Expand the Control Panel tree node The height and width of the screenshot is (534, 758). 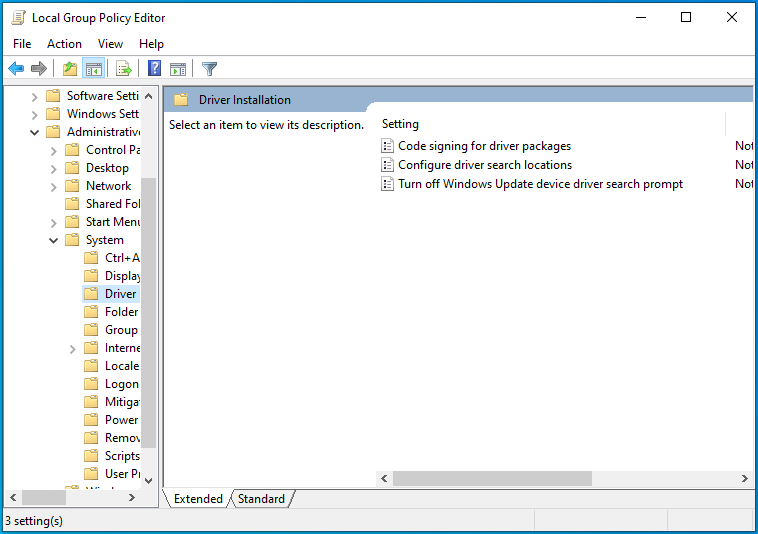coord(54,150)
